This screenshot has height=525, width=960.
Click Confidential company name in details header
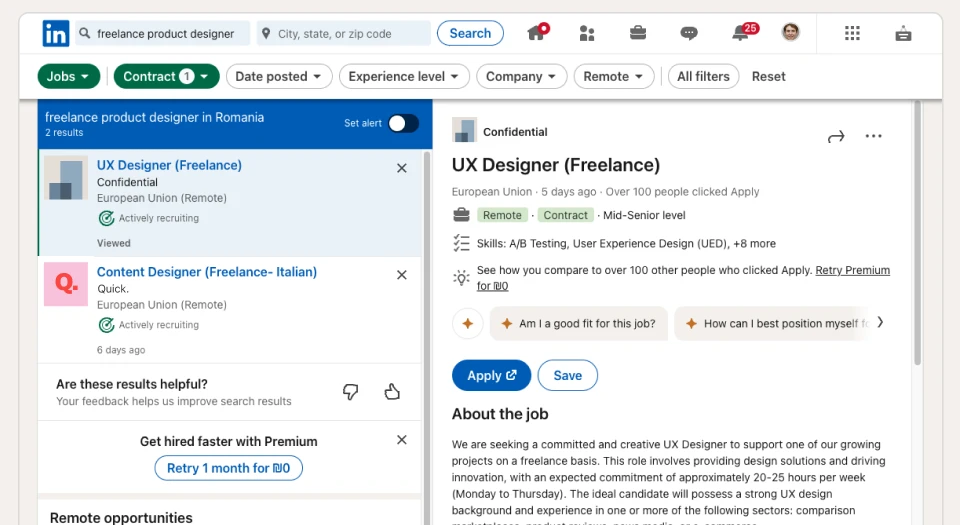(x=515, y=132)
